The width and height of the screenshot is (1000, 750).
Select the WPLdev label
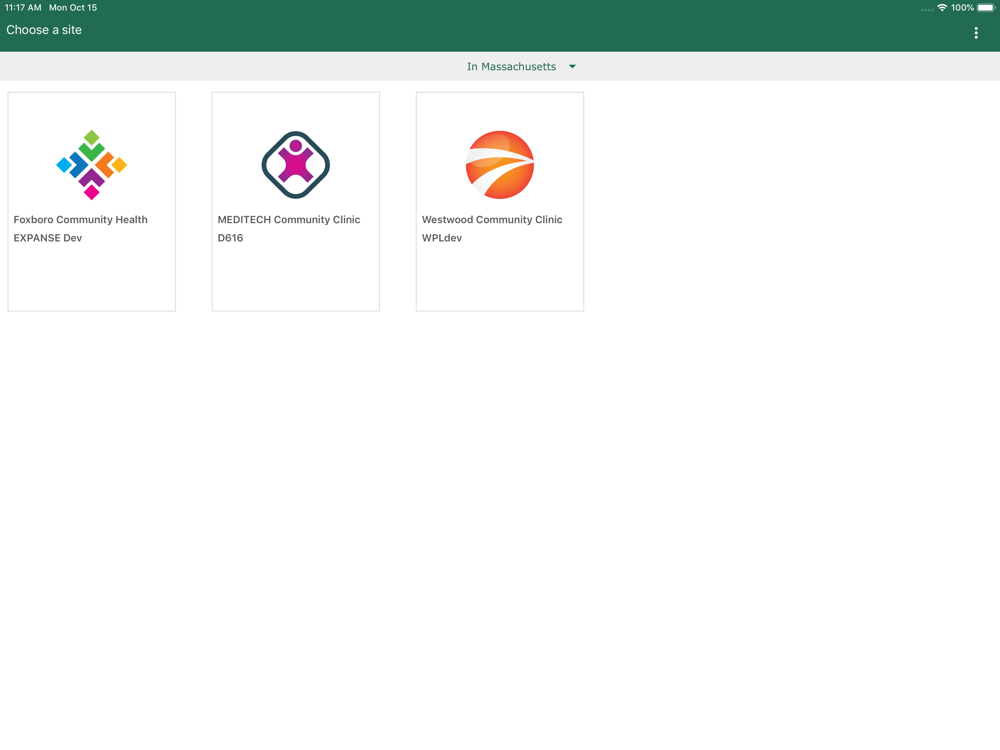442,238
